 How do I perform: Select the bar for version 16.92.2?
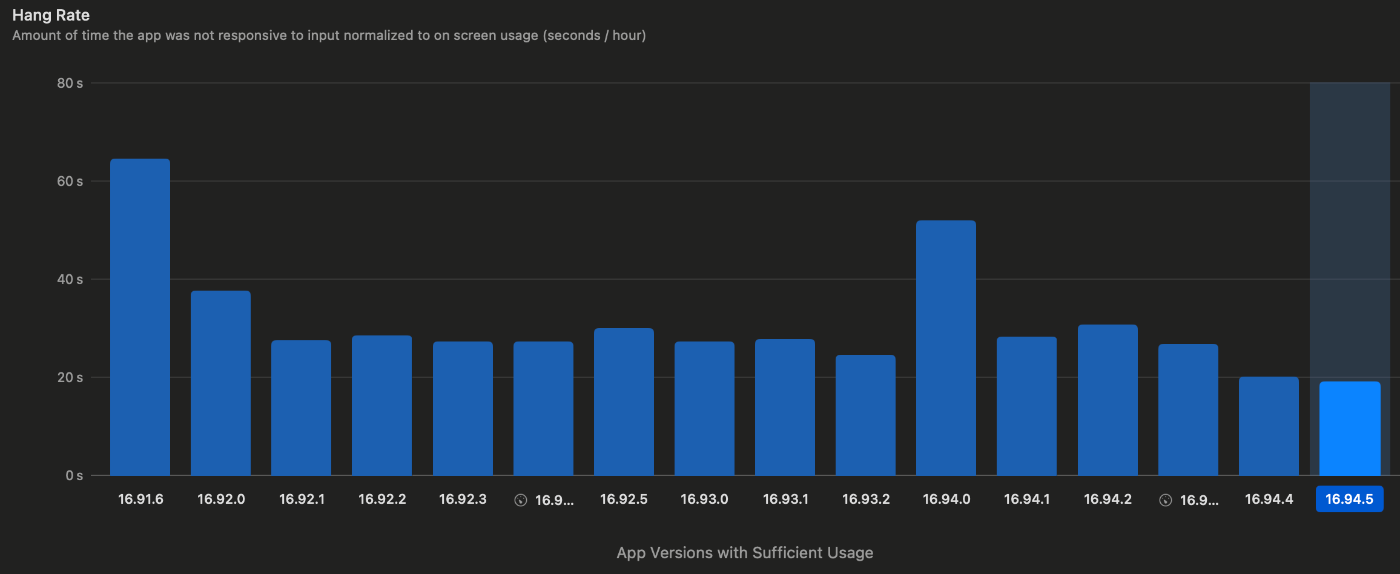click(x=382, y=405)
